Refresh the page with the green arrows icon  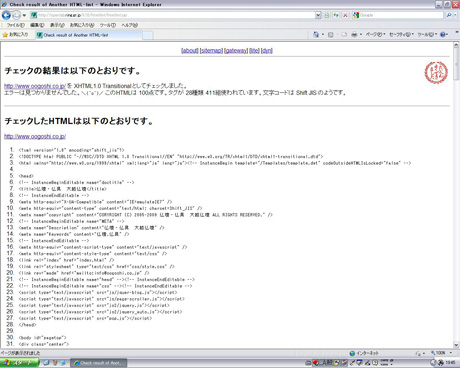coord(336,15)
